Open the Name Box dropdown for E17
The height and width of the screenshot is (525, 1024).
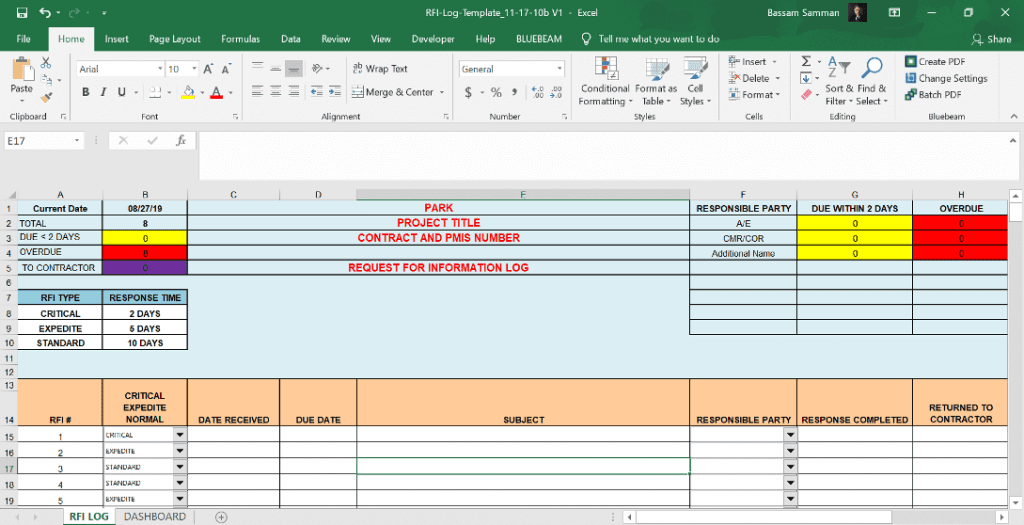77,141
